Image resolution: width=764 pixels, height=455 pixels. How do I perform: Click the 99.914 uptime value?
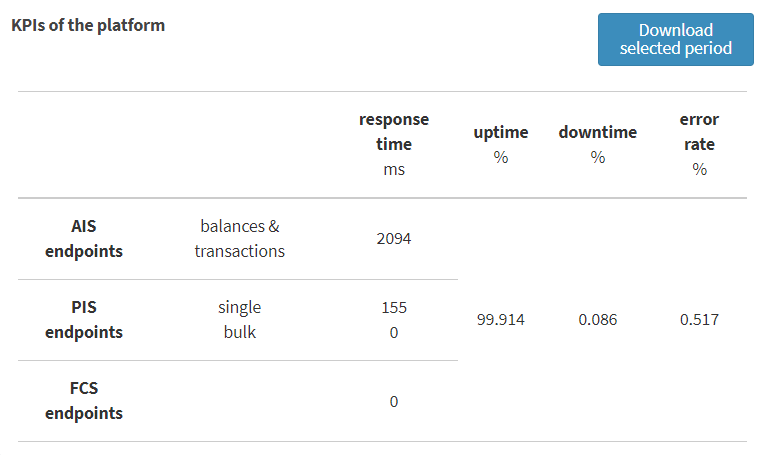[x=500, y=320]
